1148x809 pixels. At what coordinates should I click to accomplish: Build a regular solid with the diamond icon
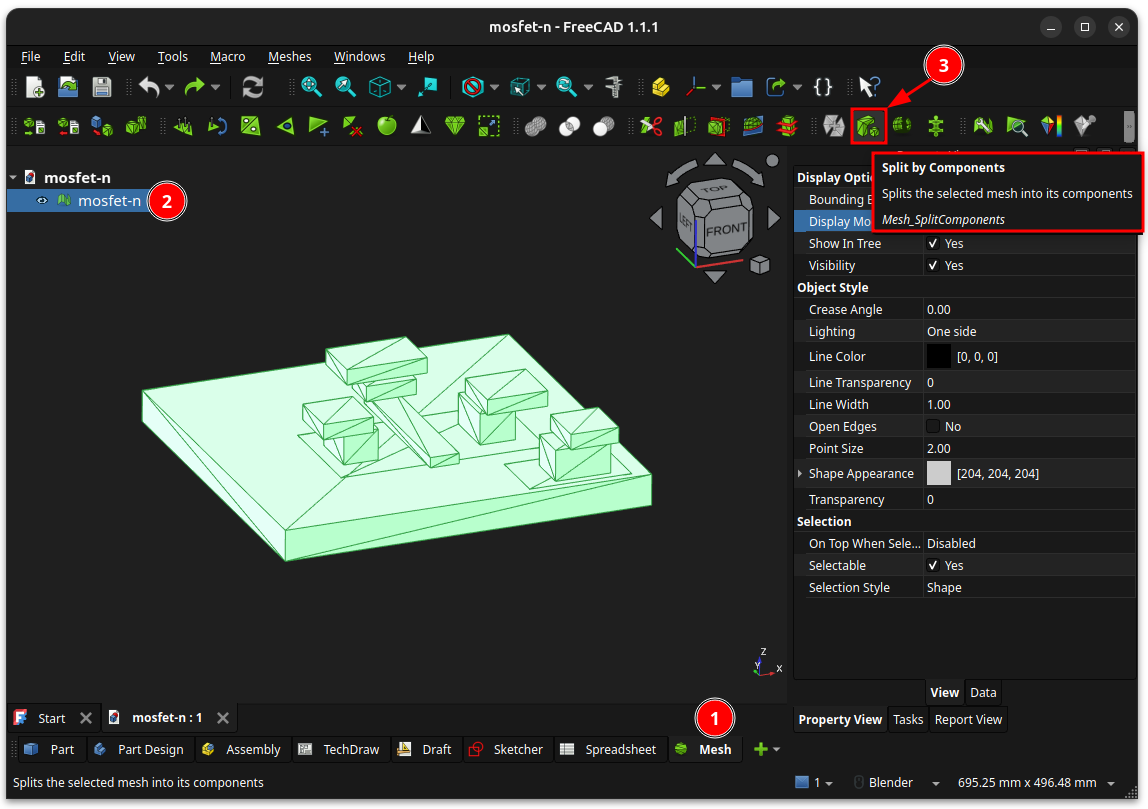[455, 126]
